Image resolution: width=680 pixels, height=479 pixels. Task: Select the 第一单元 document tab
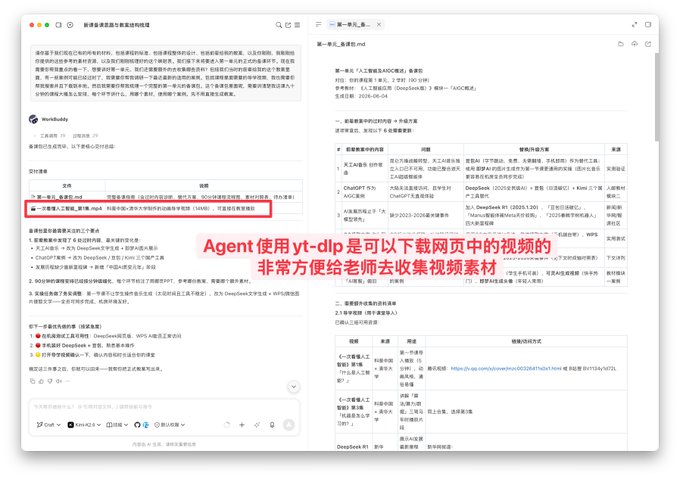[350, 25]
